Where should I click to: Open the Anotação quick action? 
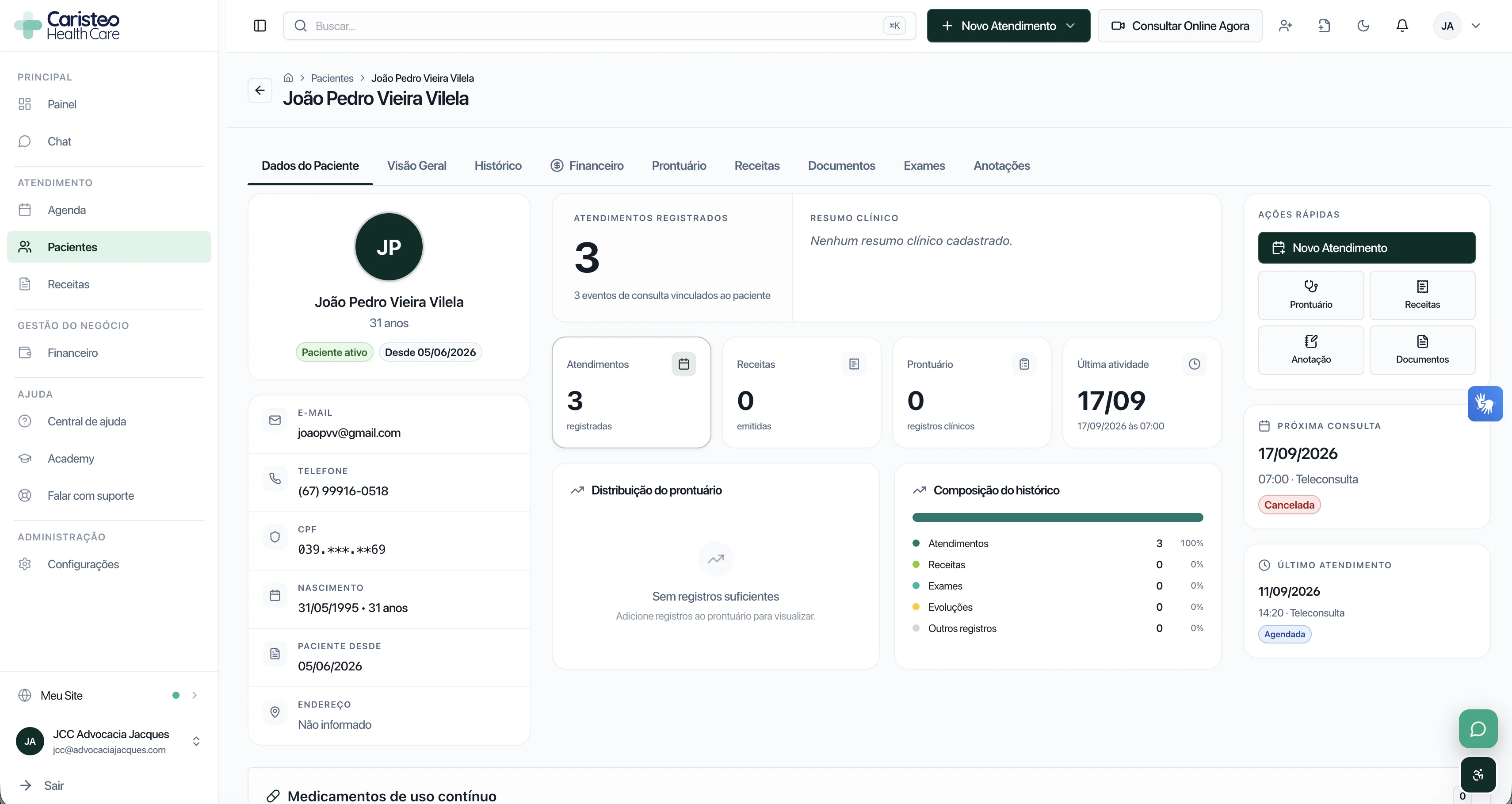tap(1311, 350)
